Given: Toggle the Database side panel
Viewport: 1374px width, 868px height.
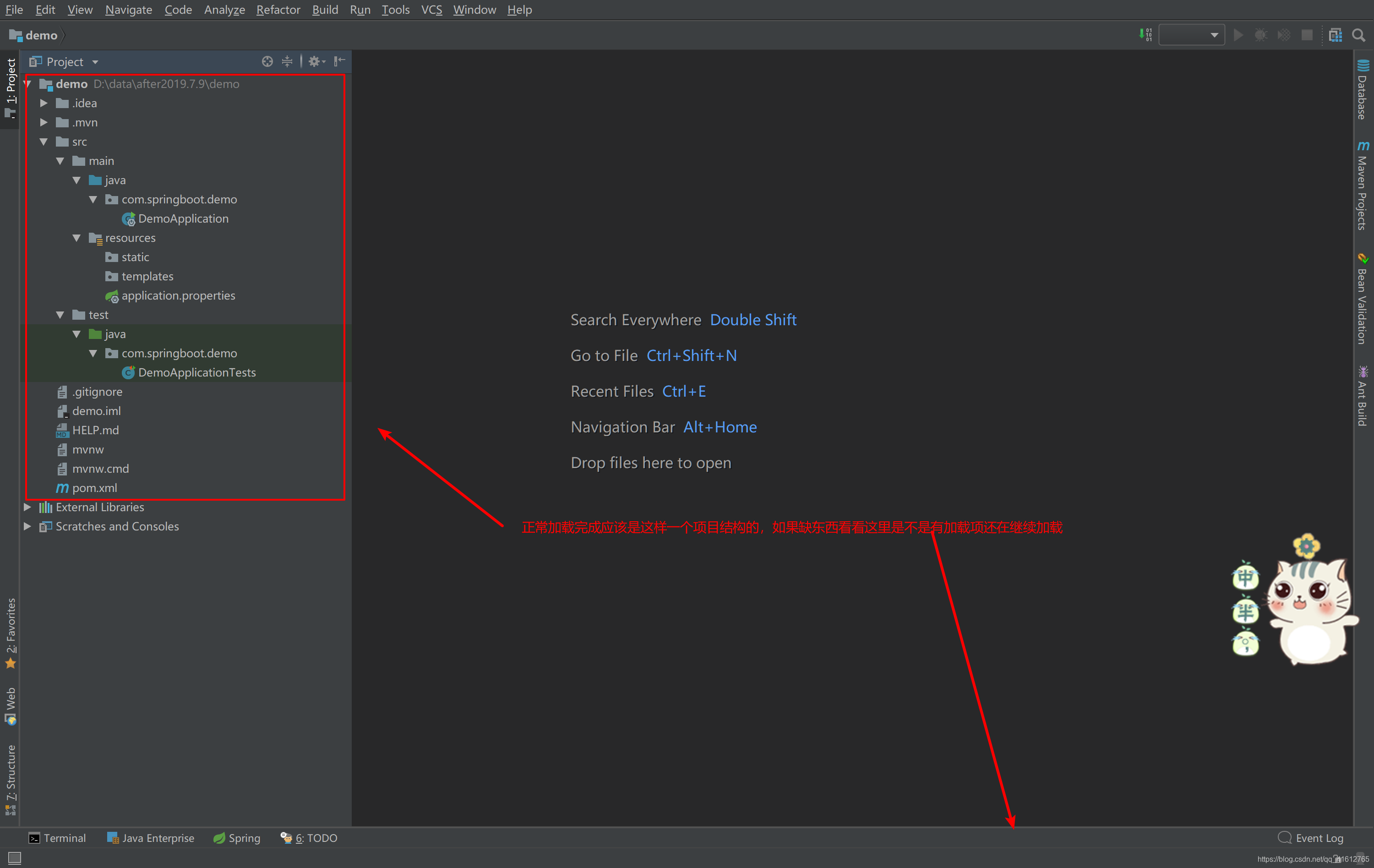Looking at the screenshot, I should (1363, 90).
